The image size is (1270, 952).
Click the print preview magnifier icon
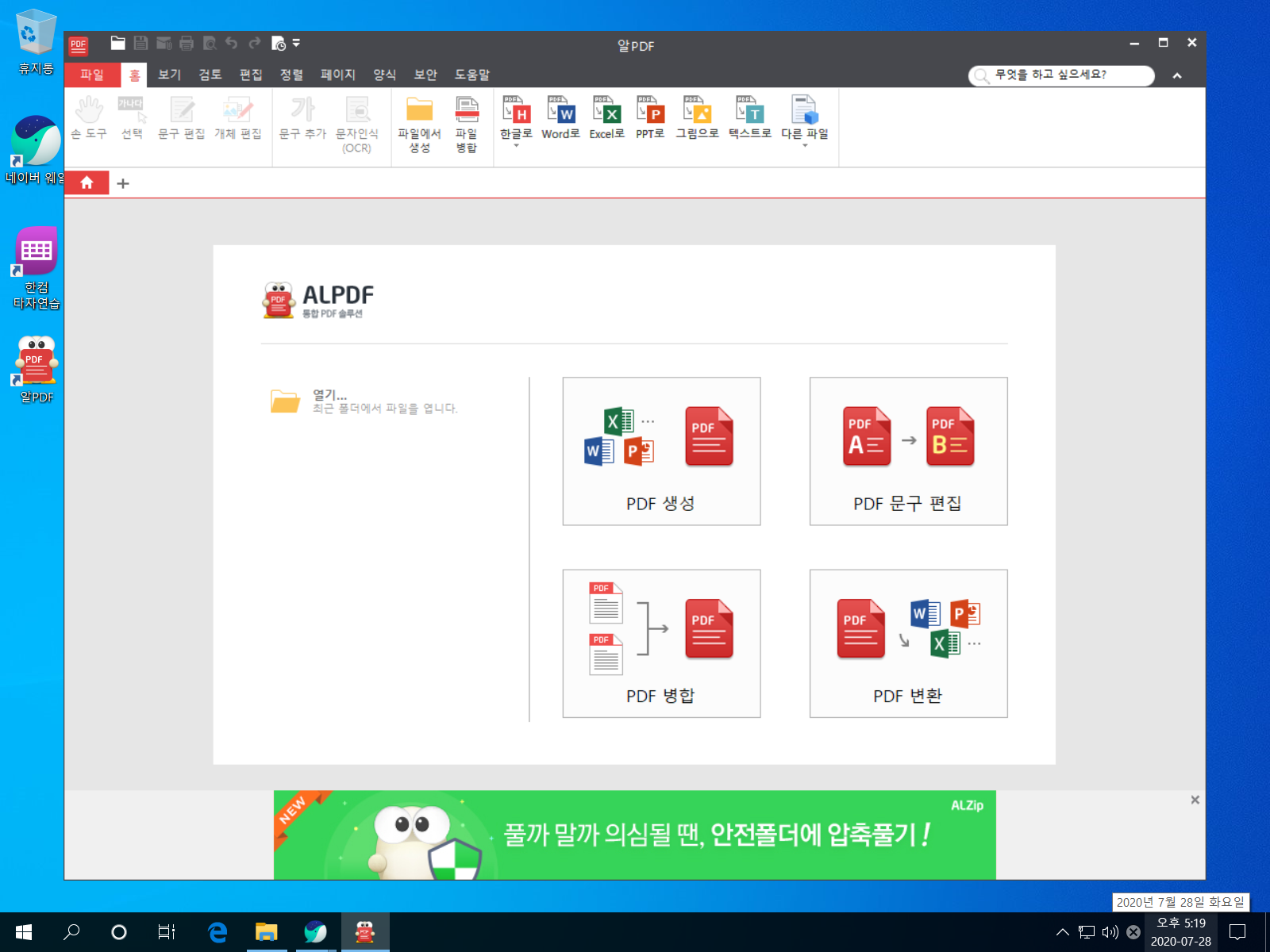[210, 43]
